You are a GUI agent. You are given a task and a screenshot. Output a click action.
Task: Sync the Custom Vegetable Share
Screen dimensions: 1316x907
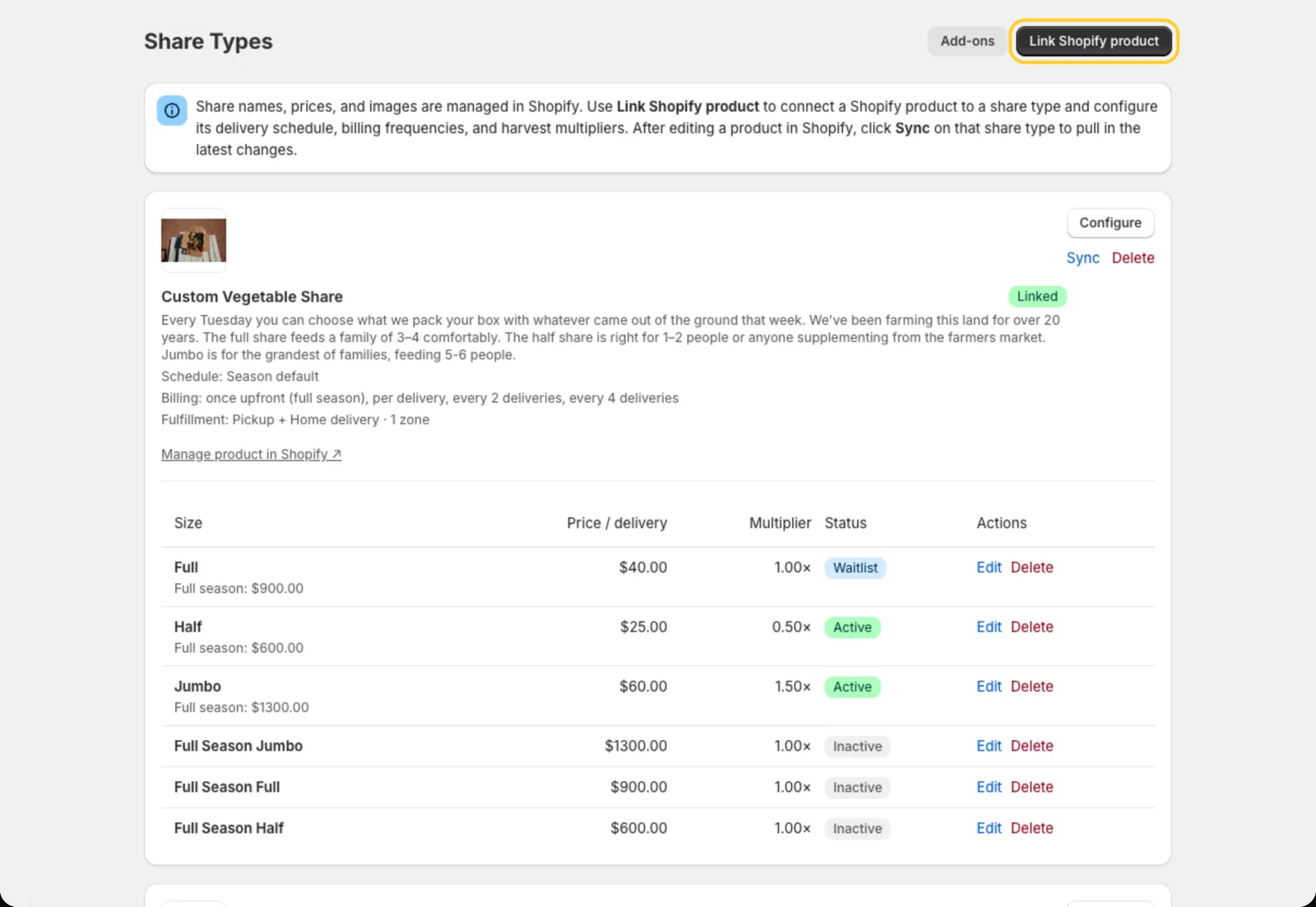coord(1082,258)
